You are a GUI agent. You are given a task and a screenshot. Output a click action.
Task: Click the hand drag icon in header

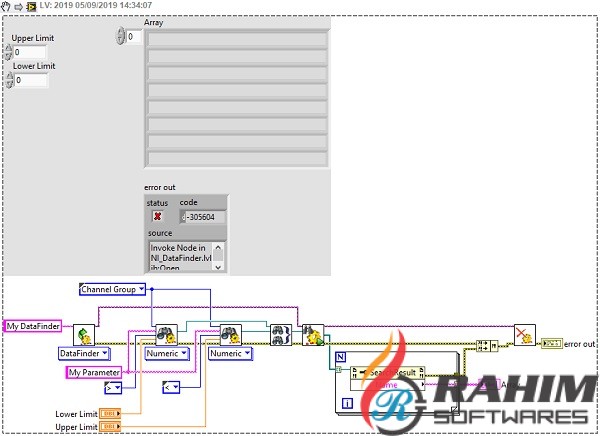(6, 6)
